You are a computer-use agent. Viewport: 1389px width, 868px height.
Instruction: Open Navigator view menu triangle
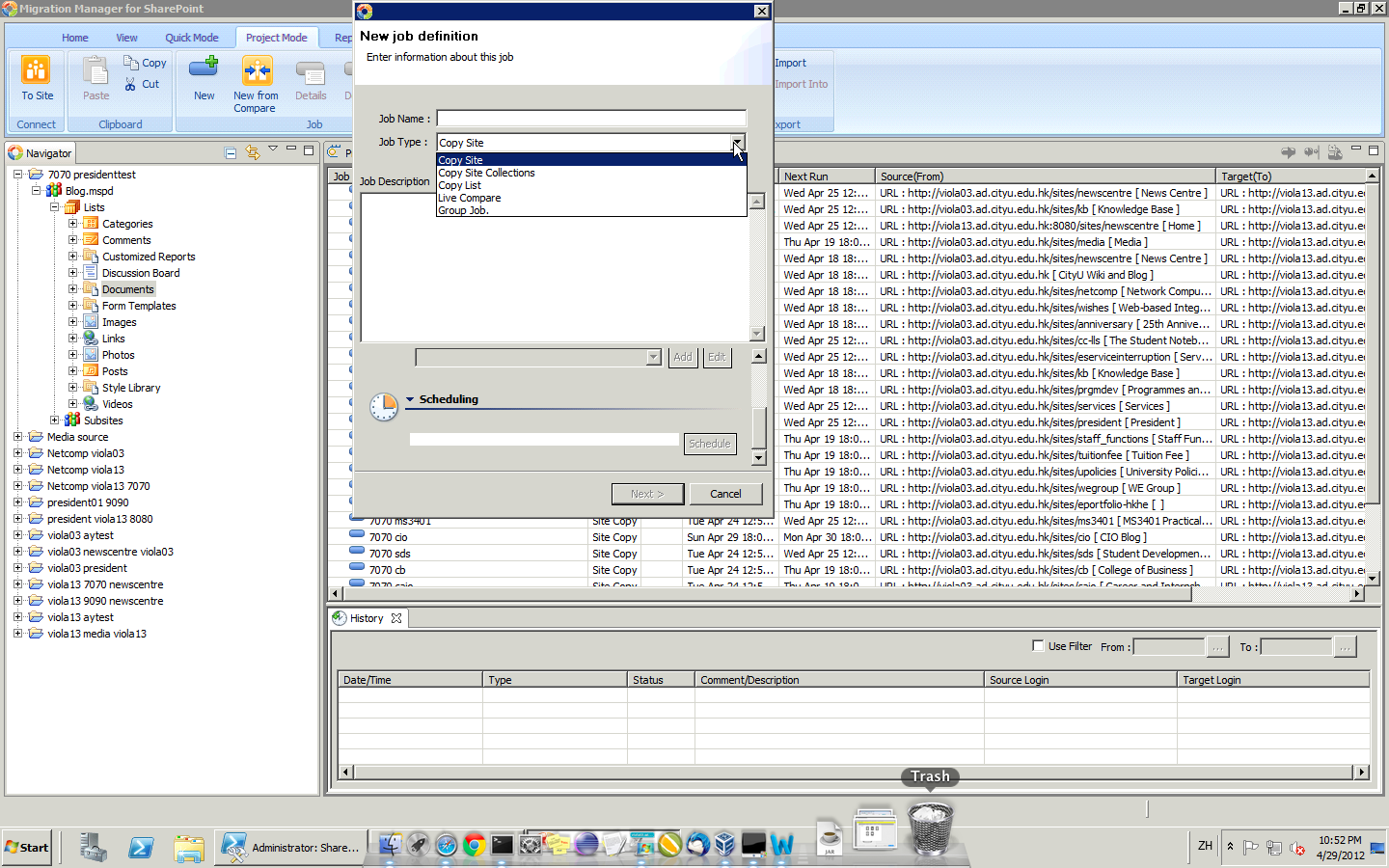tap(273, 149)
